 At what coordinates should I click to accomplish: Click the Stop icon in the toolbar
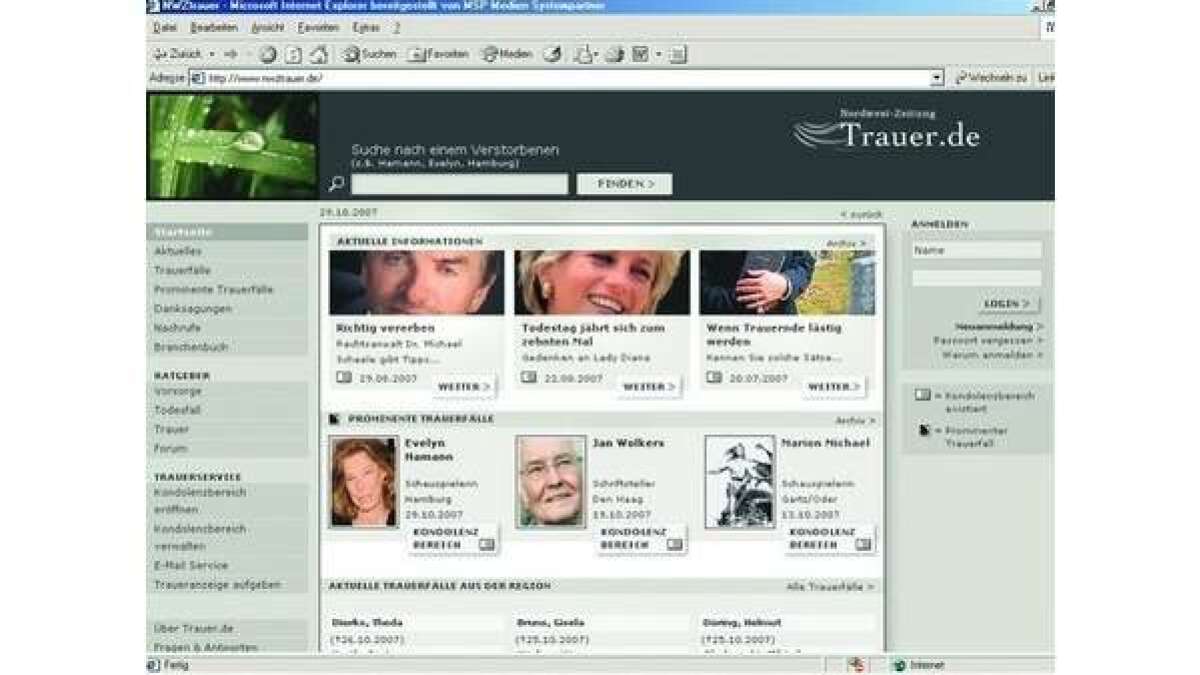(265, 54)
